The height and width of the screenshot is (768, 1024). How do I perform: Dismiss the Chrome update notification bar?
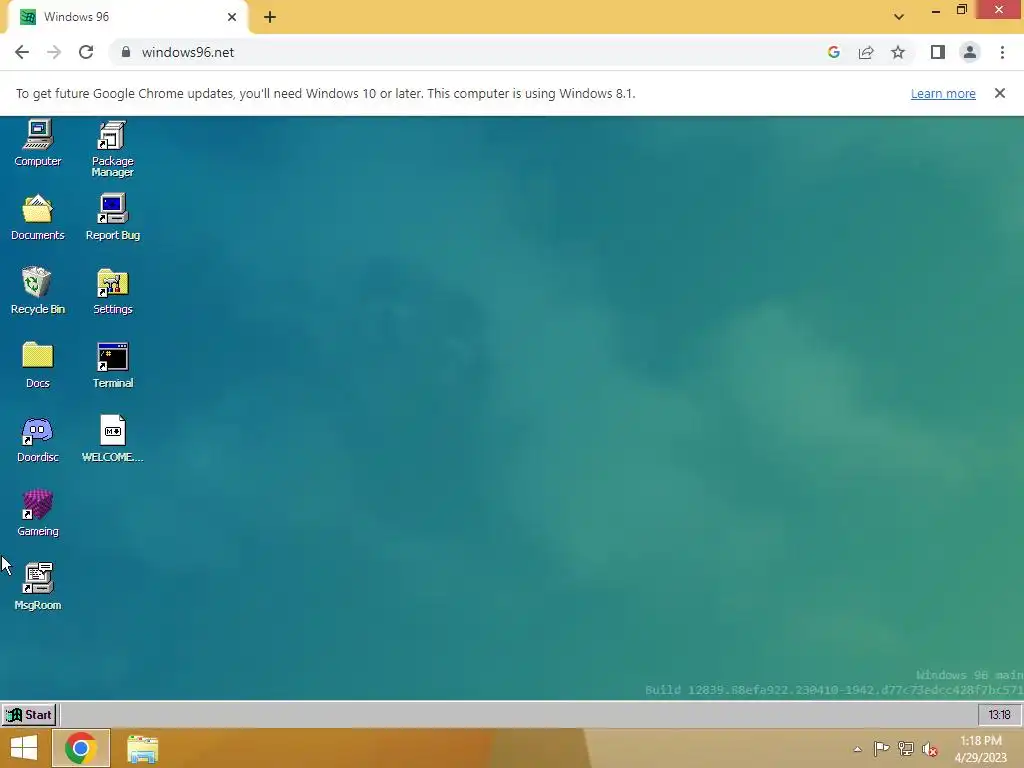(x=999, y=93)
